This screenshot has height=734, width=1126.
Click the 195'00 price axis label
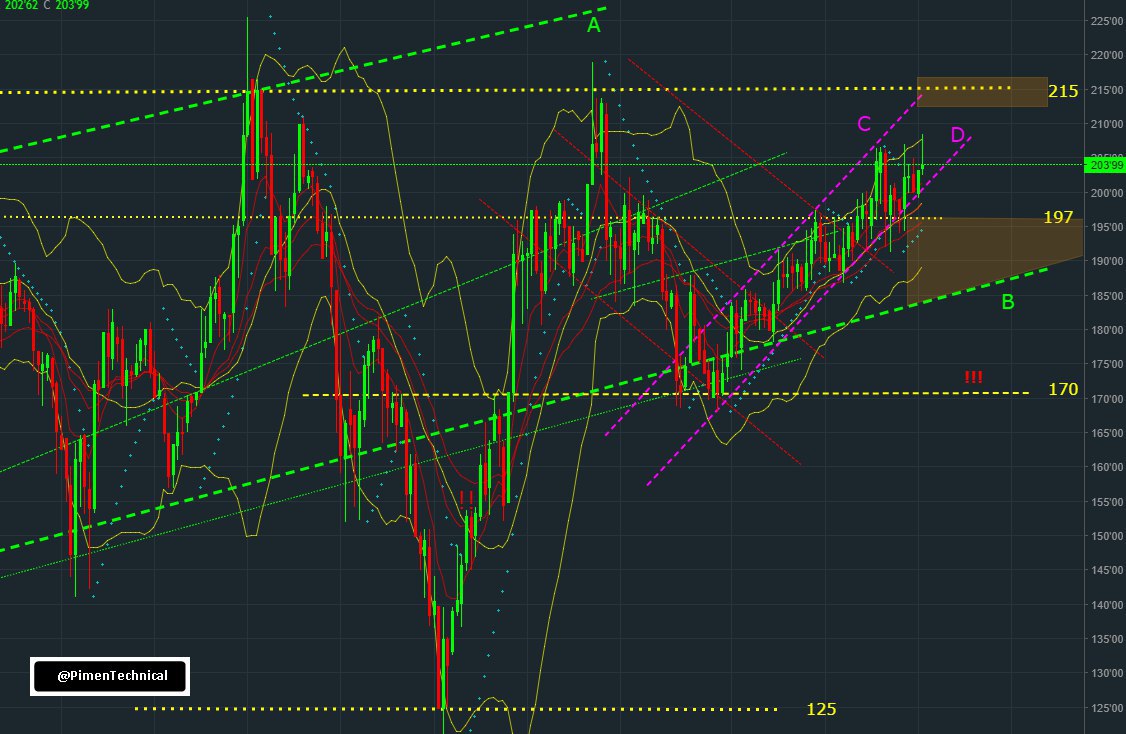[1107, 227]
